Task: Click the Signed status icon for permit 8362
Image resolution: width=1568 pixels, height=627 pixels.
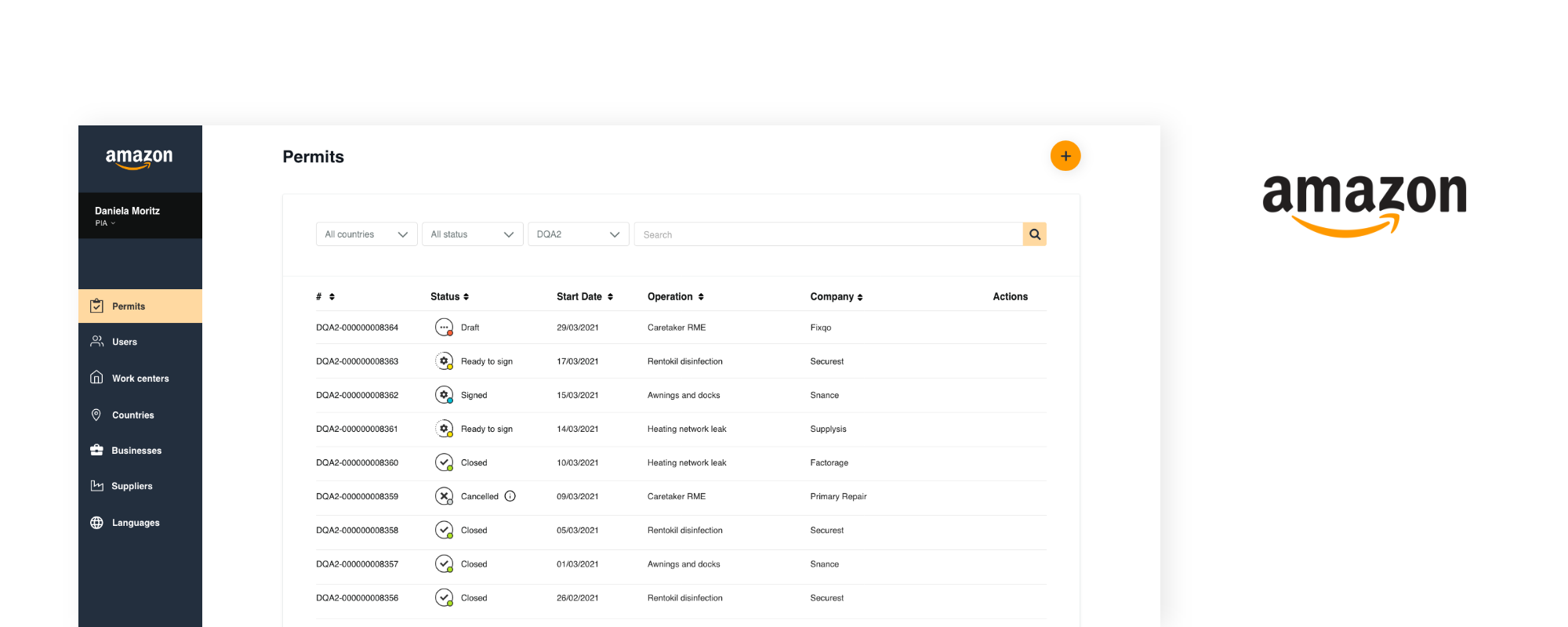Action: [444, 395]
